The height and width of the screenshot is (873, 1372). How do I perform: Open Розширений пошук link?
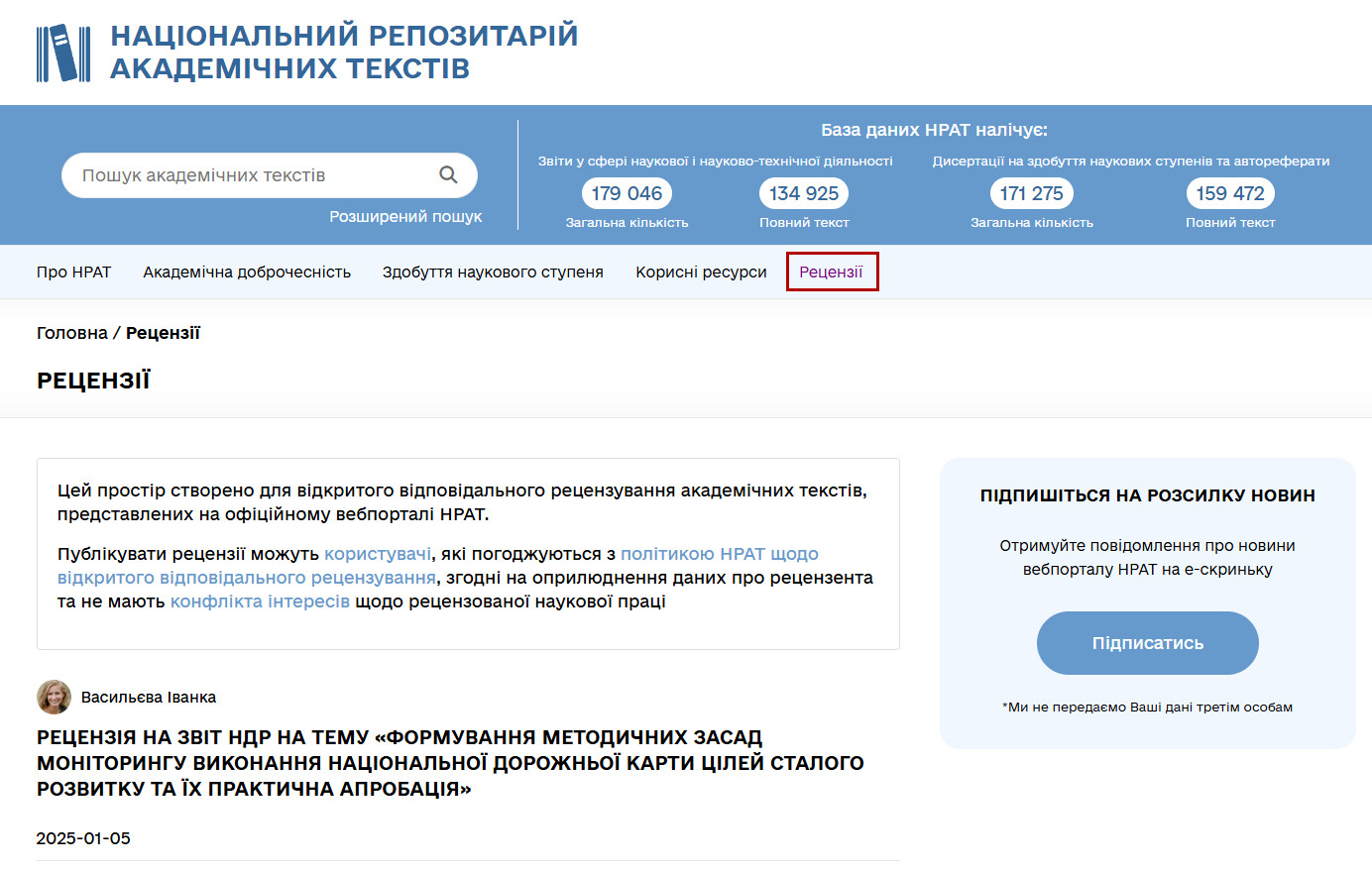pos(405,216)
